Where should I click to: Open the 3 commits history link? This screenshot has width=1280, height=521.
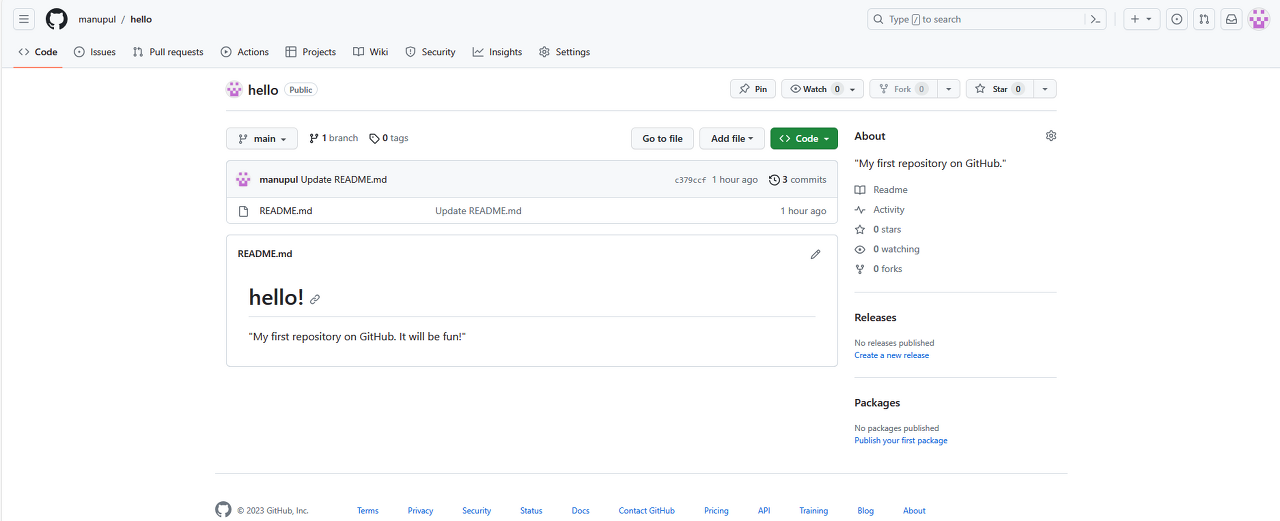798,180
